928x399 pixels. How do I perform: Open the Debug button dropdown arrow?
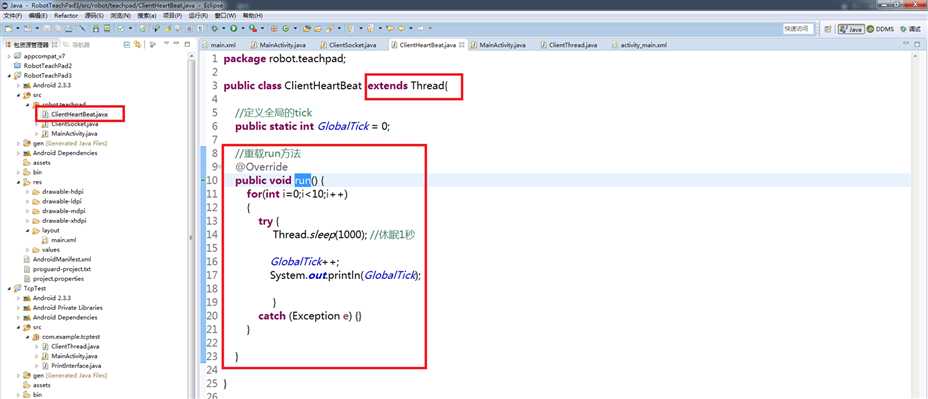[223, 28]
